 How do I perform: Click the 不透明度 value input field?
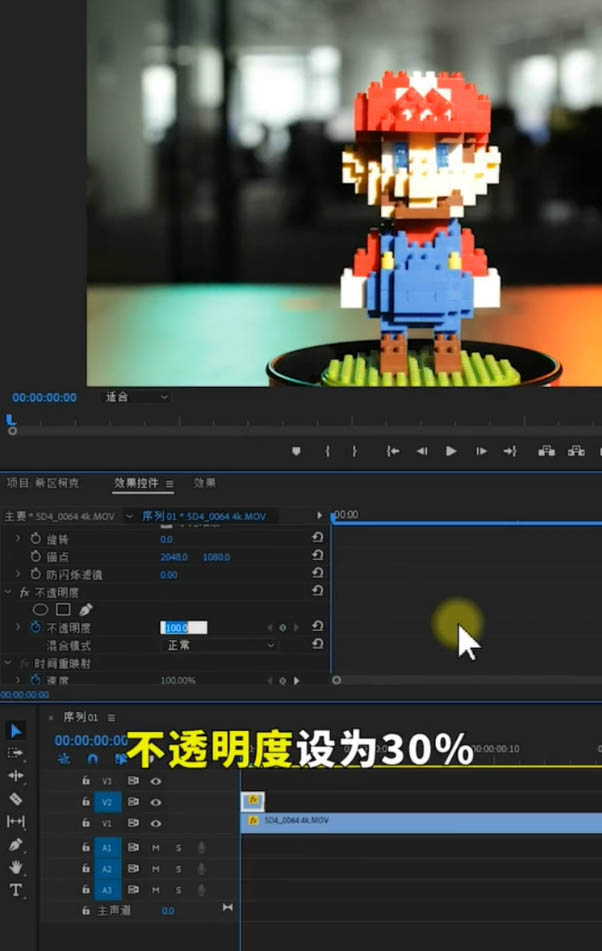coord(183,628)
